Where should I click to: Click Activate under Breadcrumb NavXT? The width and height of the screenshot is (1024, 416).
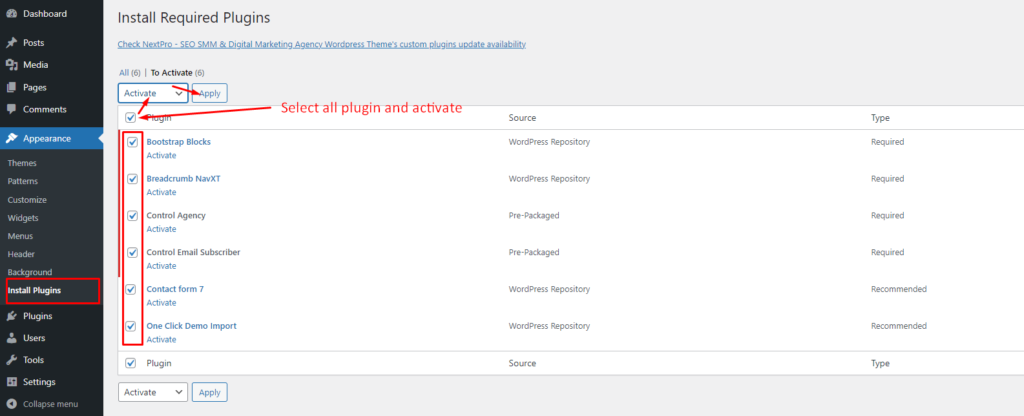[161, 193]
